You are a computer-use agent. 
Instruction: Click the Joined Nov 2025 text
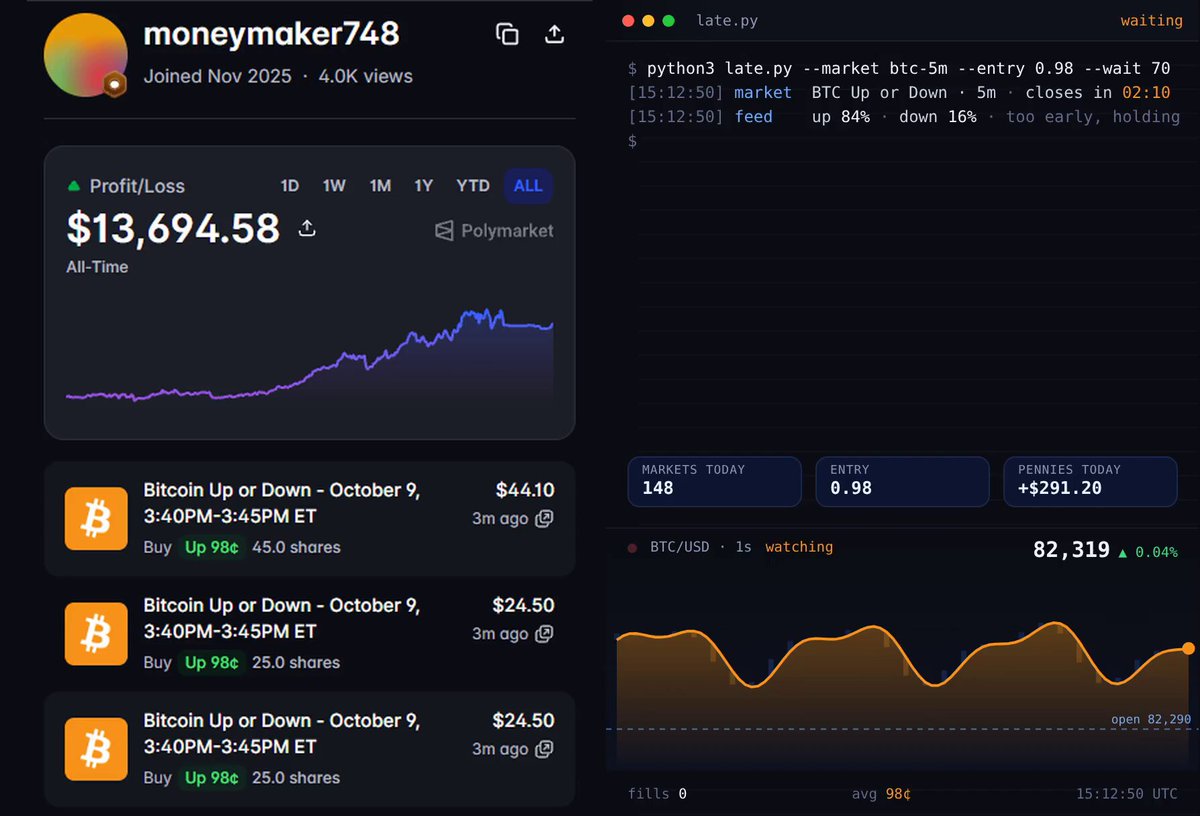(x=218, y=76)
